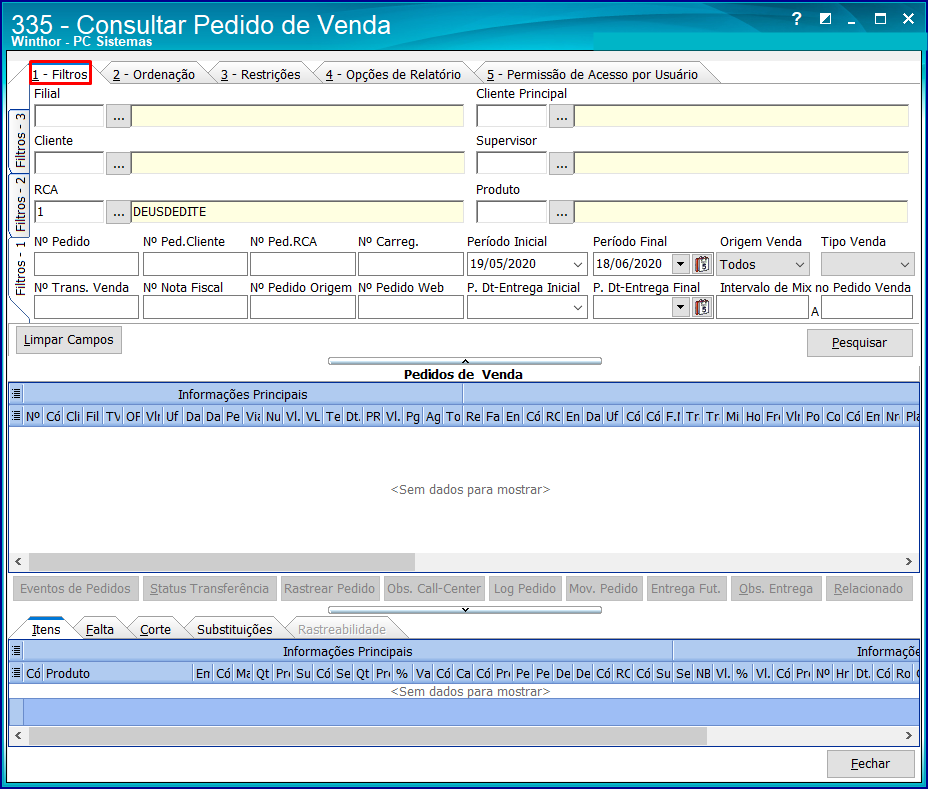Switch to the 1 - Filtros tab

60,74
